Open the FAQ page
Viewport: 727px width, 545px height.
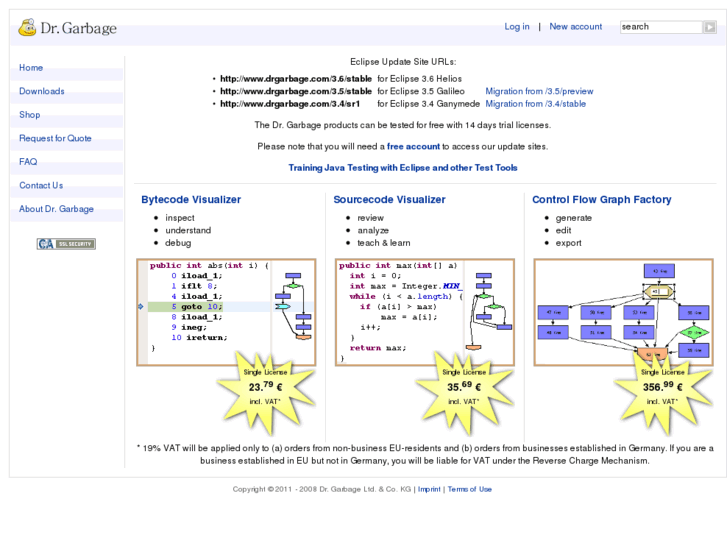point(28,162)
